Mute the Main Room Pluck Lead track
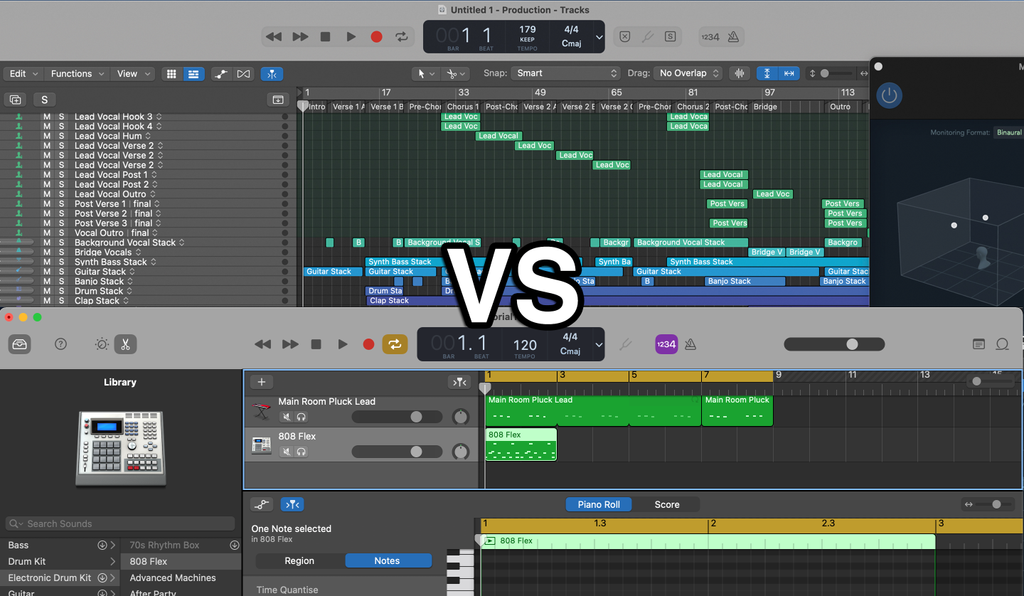 tap(287, 417)
